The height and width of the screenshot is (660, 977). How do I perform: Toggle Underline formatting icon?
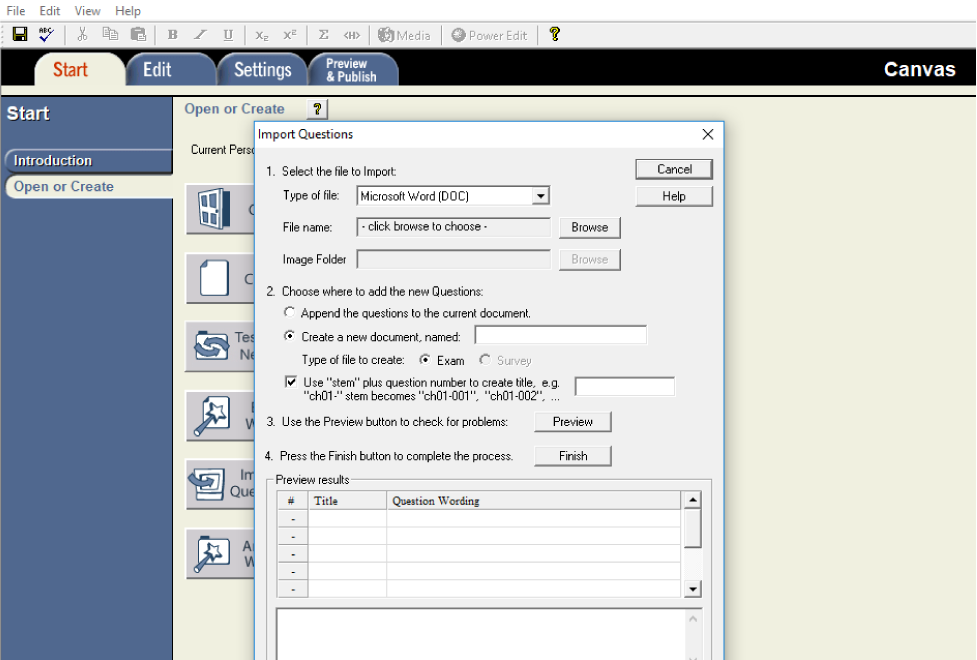228,35
